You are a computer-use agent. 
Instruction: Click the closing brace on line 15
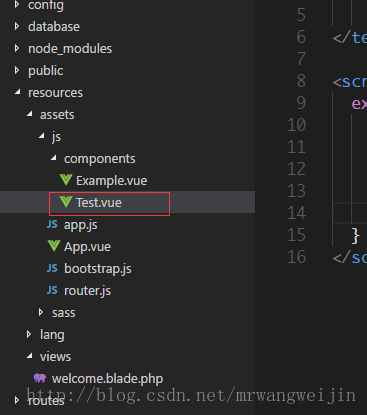point(355,236)
